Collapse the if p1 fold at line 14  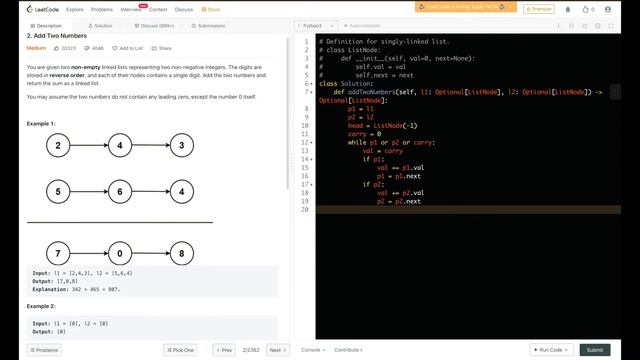(x=311, y=159)
